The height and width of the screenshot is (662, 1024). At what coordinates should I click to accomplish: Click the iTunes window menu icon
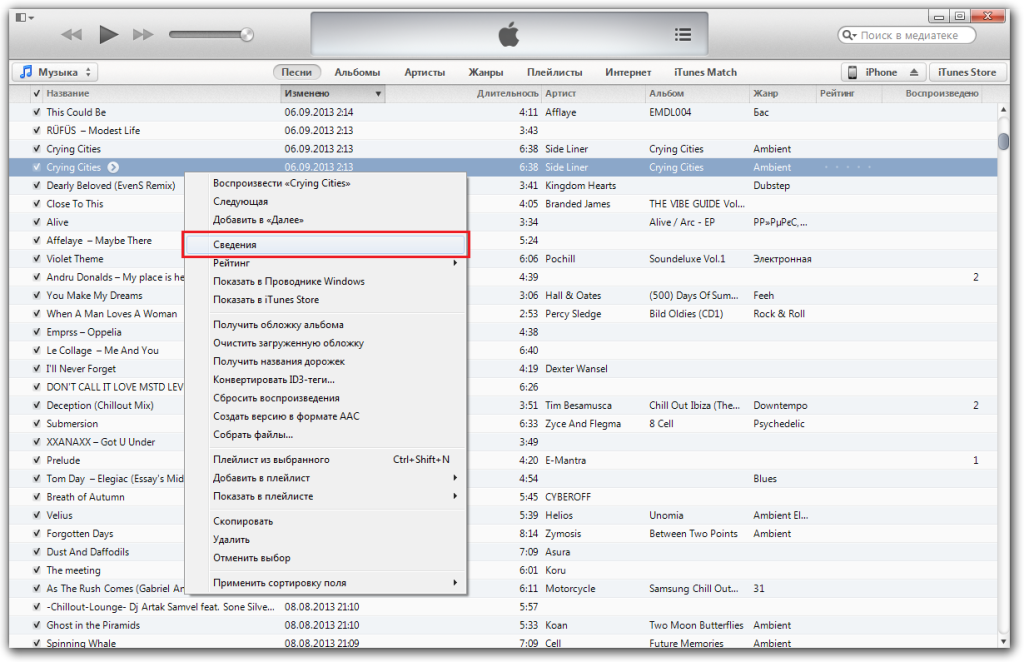pos(22,18)
